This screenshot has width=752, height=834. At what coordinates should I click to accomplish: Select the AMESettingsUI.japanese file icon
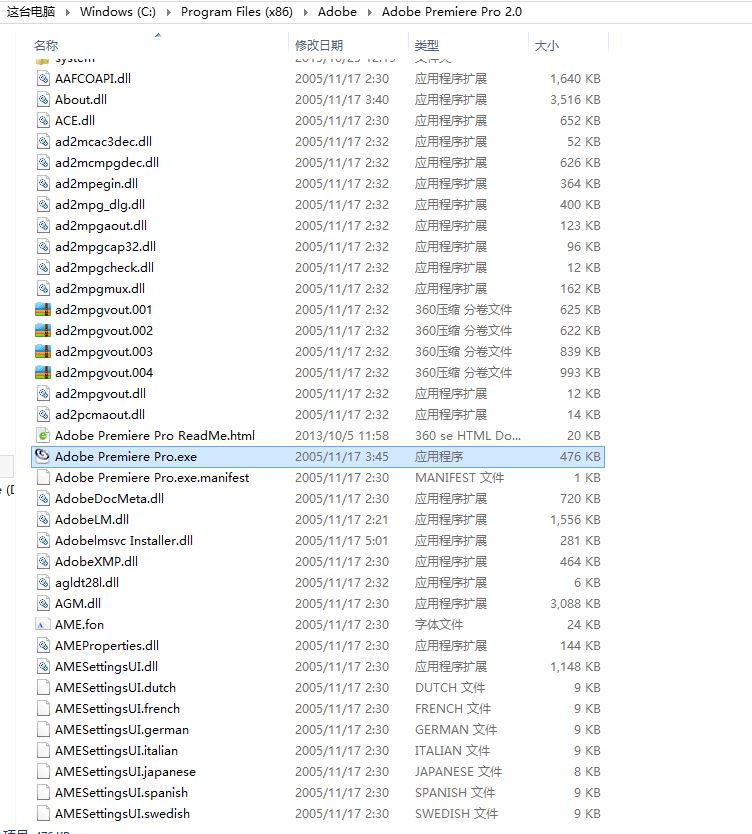click(43, 772)
